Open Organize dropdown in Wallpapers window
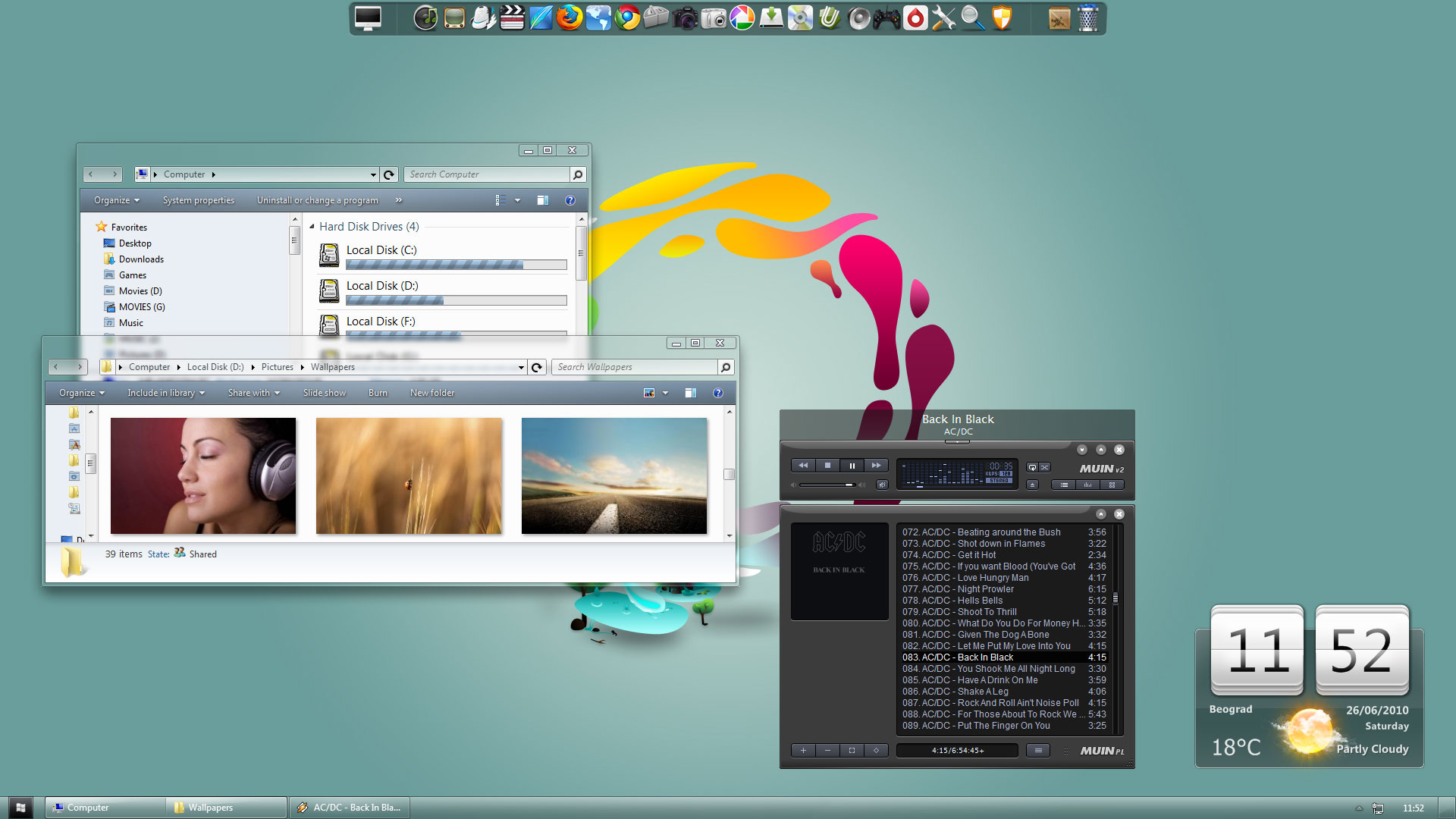 tap(81, 393)
